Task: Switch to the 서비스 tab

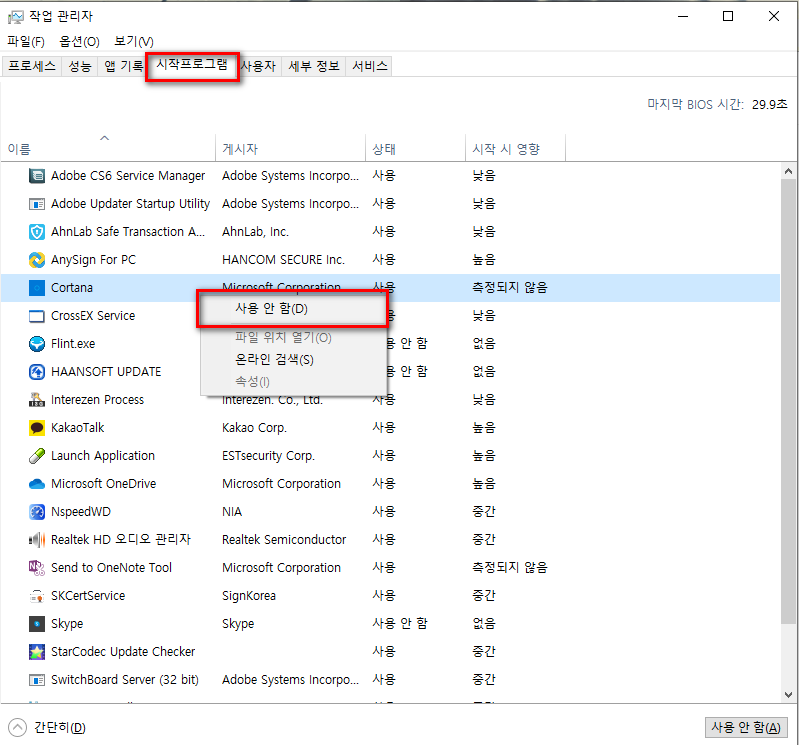Action: [369, 66]
